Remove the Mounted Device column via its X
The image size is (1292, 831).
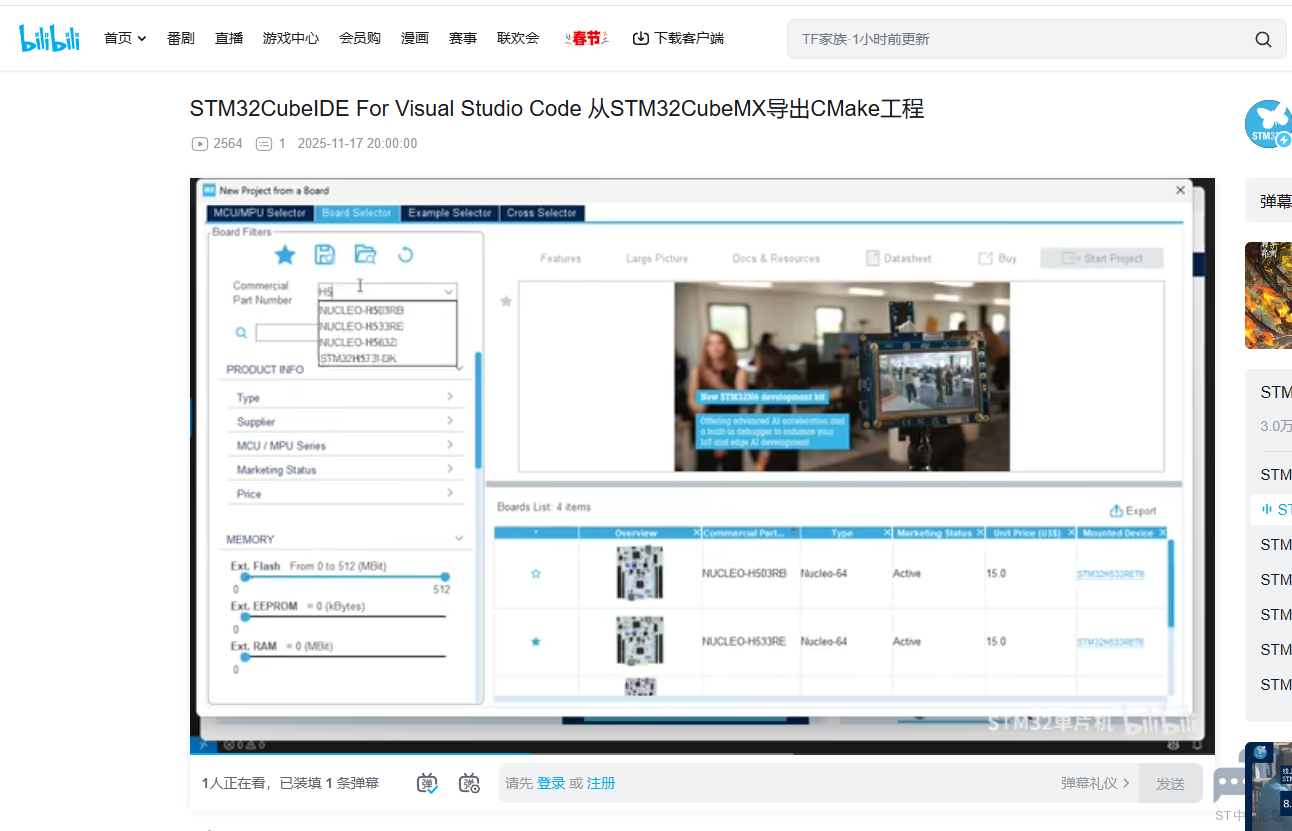pyautogui.click(x=1160, y=533)
